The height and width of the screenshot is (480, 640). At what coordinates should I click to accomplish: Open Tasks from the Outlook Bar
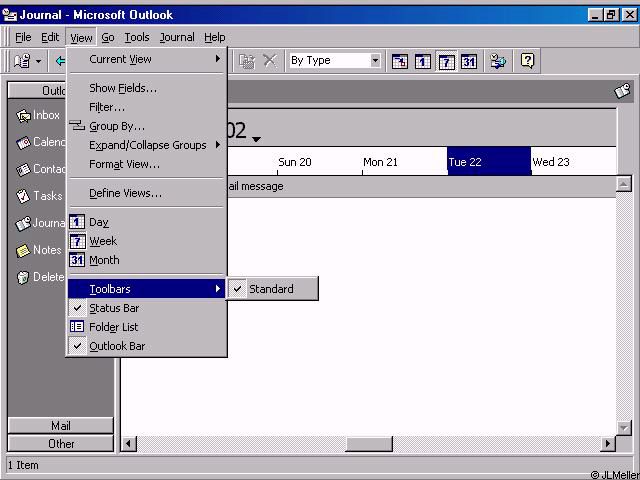[39, 196]
